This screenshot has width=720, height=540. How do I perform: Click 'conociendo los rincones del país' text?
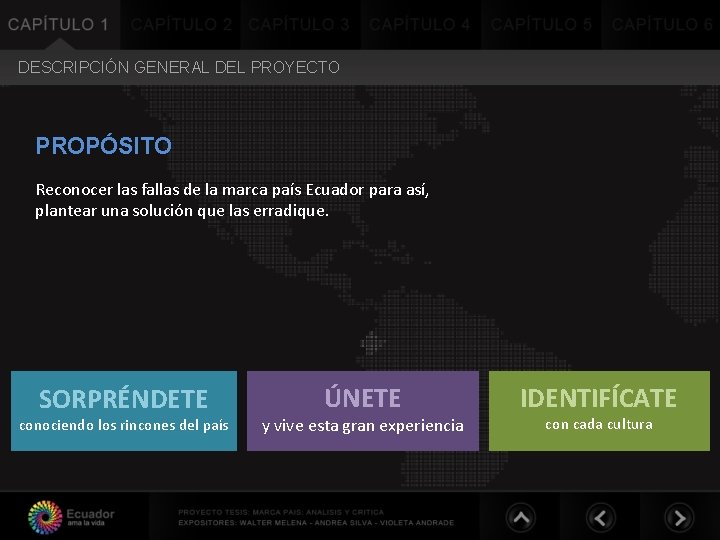pyautogui.click(x=124, y=425)
